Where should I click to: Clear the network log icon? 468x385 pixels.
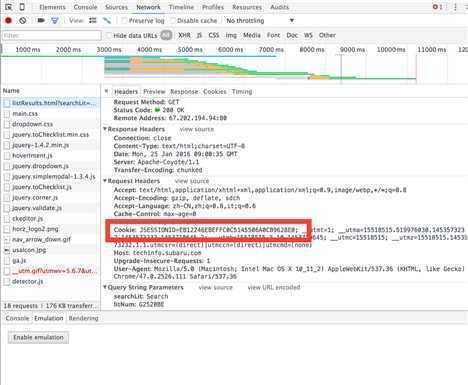click(23, 21)
